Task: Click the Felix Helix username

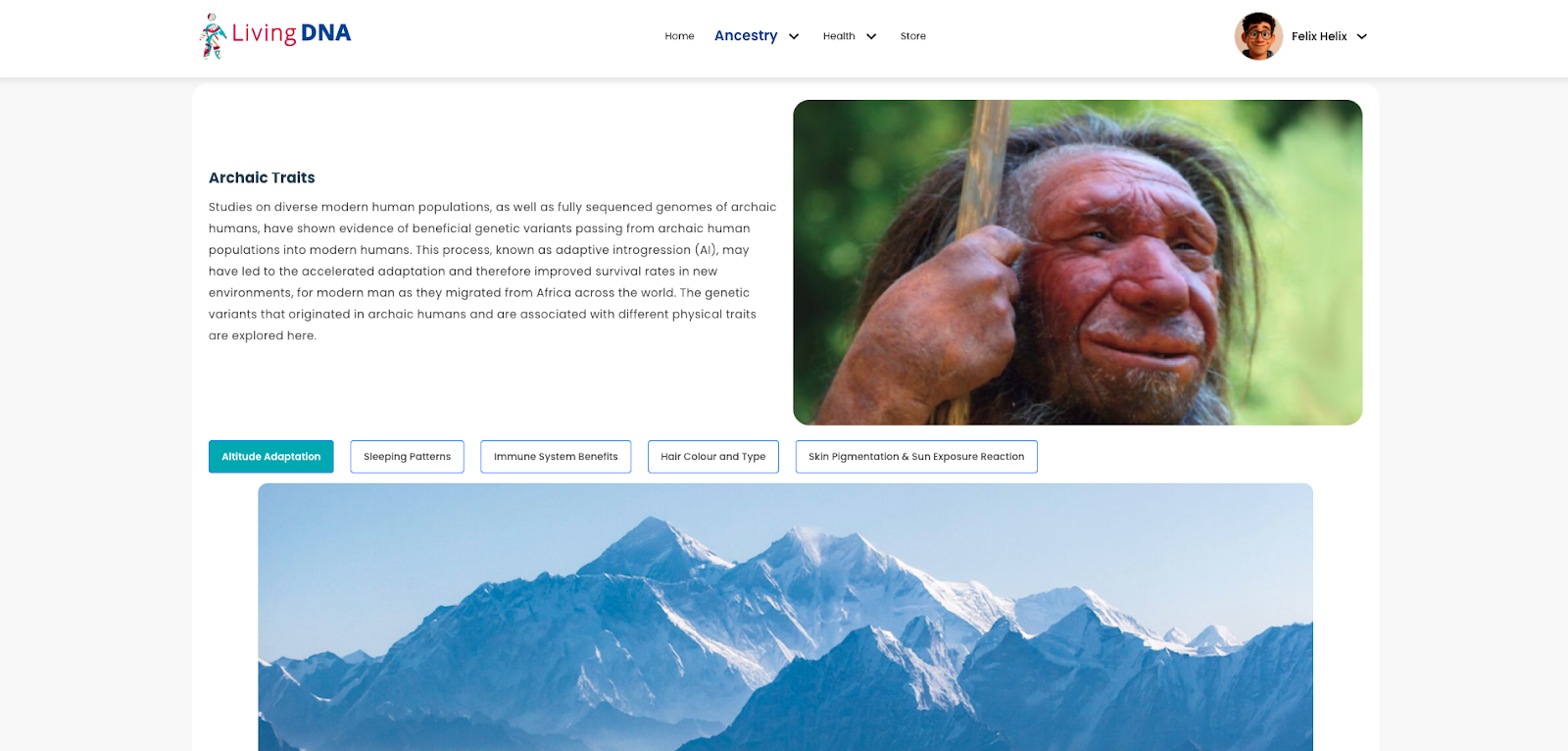Action: tap(1319, 36)
